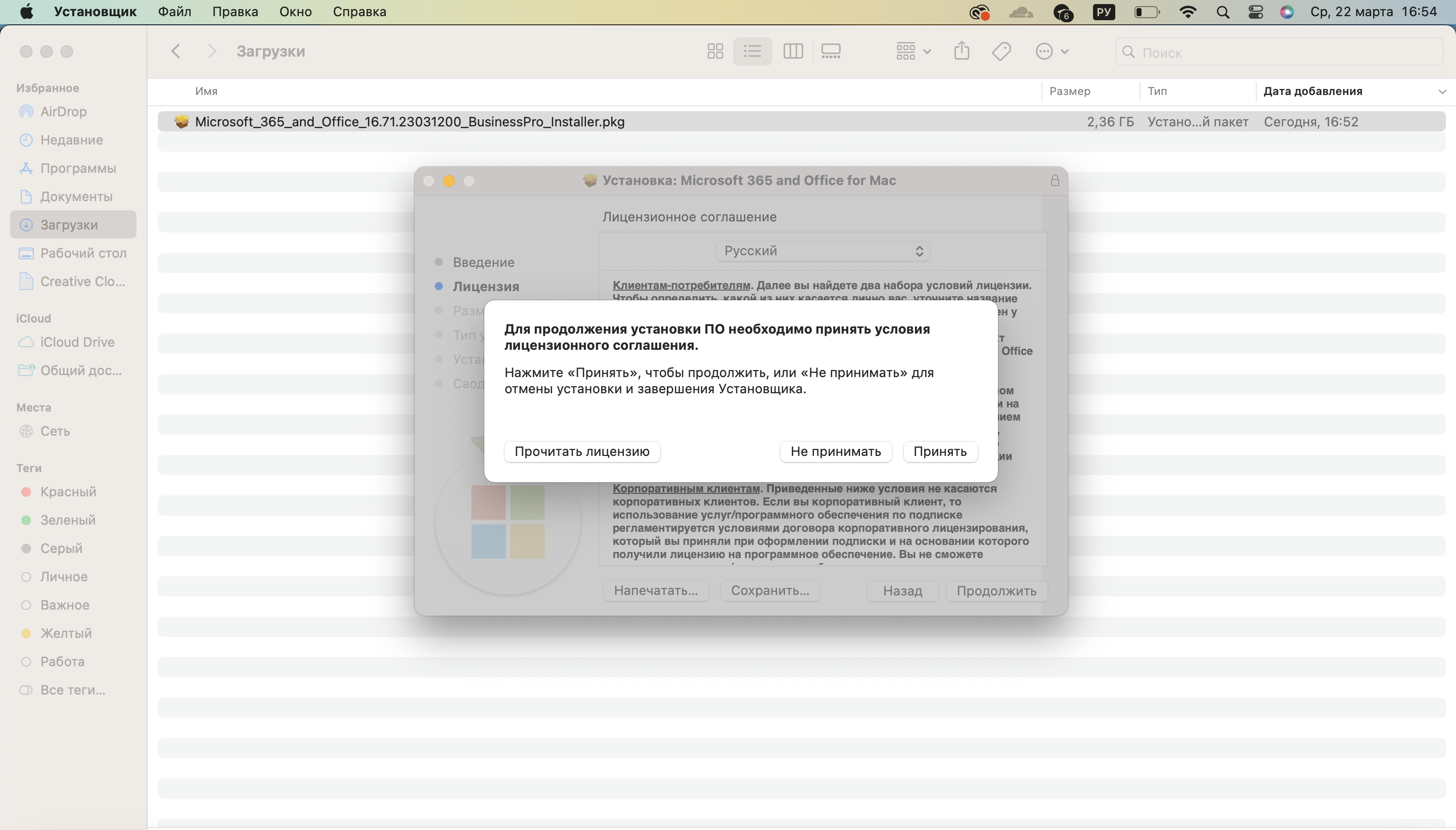The height and width of the screenshot is (830, 1456).
Task: Click the Справка menu in menu bar
Action: pyautogui.click(x=358, y=12)
